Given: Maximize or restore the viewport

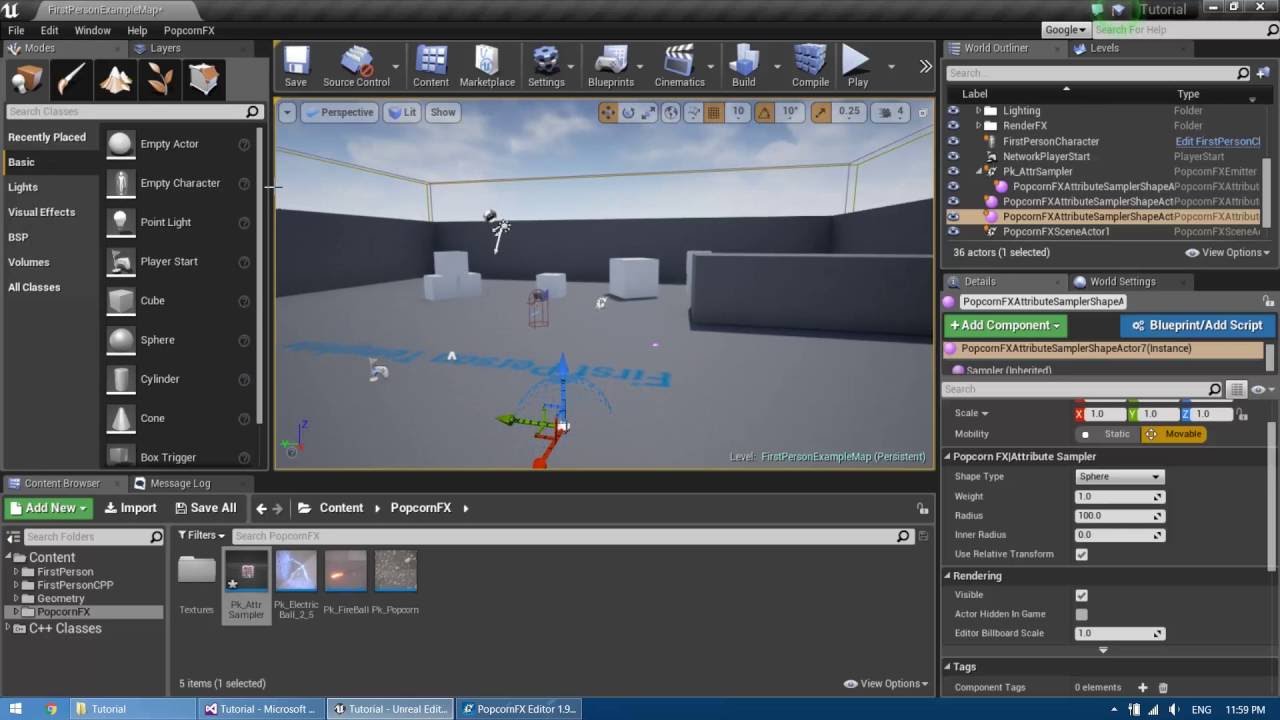Looking at the screenshot, I should point(923,112).
